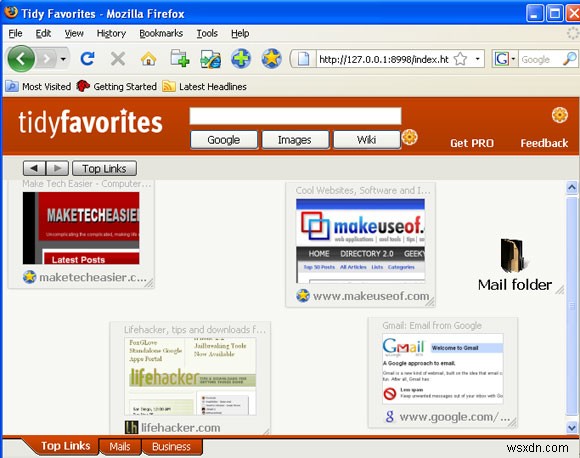The image size is (580, 458).
Task: Click the maketecheasier.c... link text
Action: (x=93, y=277)
